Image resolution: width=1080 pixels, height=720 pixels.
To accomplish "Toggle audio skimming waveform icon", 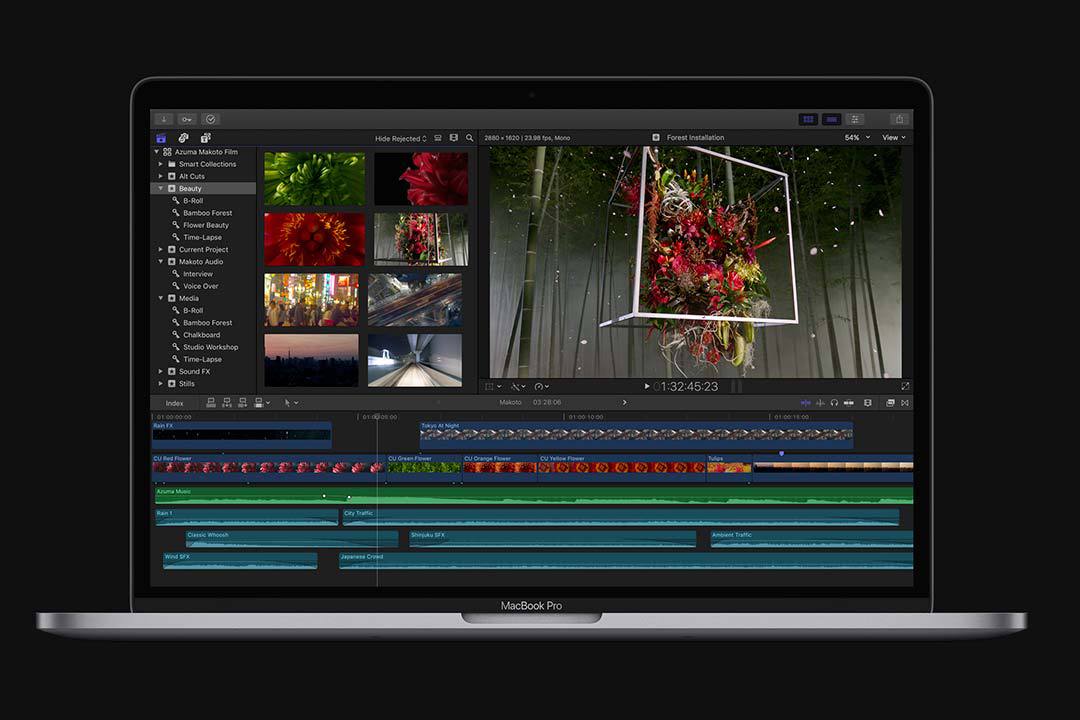I will pyautogui.click(x=820, y=402).
